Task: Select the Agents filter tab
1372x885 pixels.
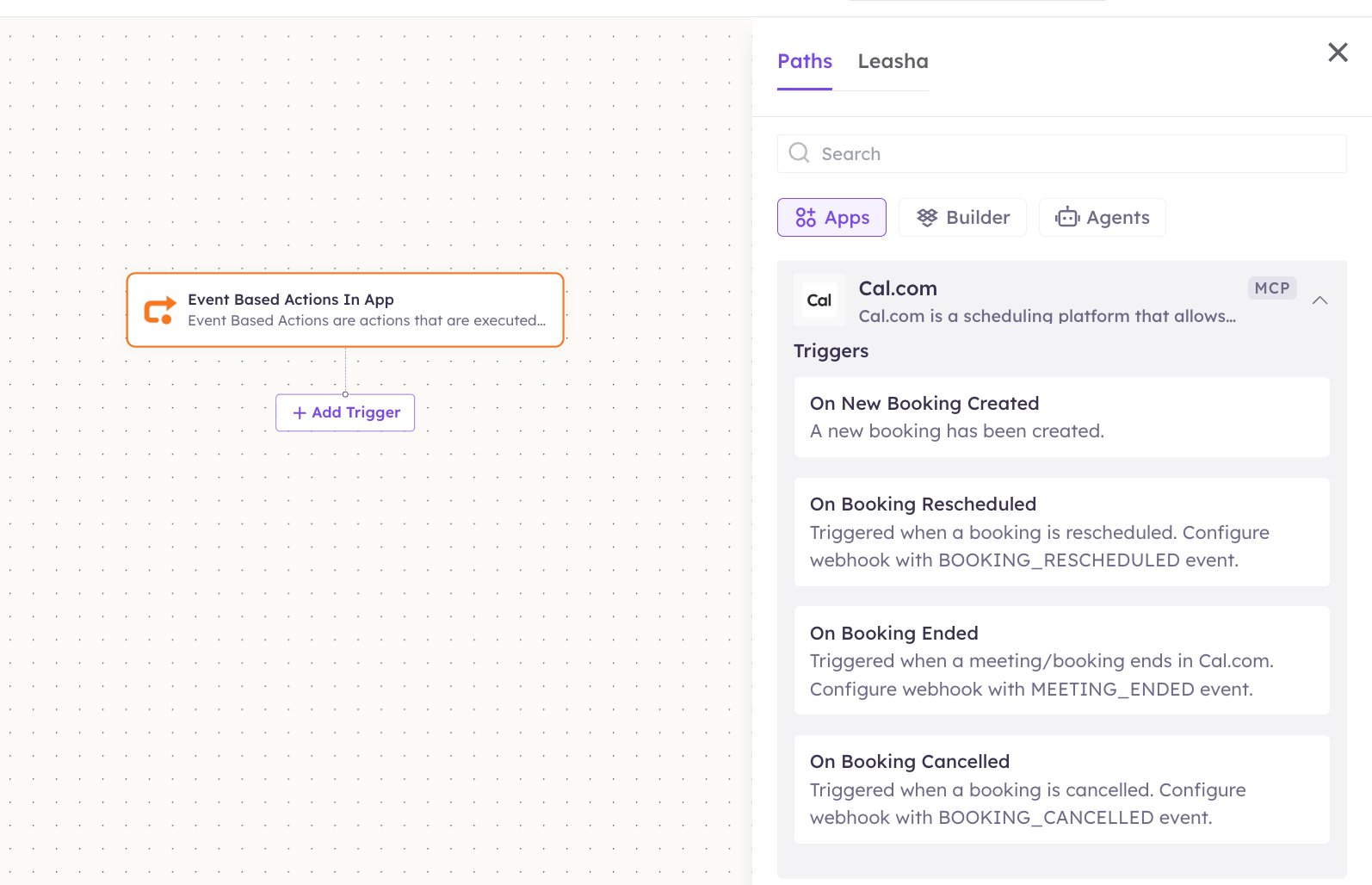Action: [1102, 218]
